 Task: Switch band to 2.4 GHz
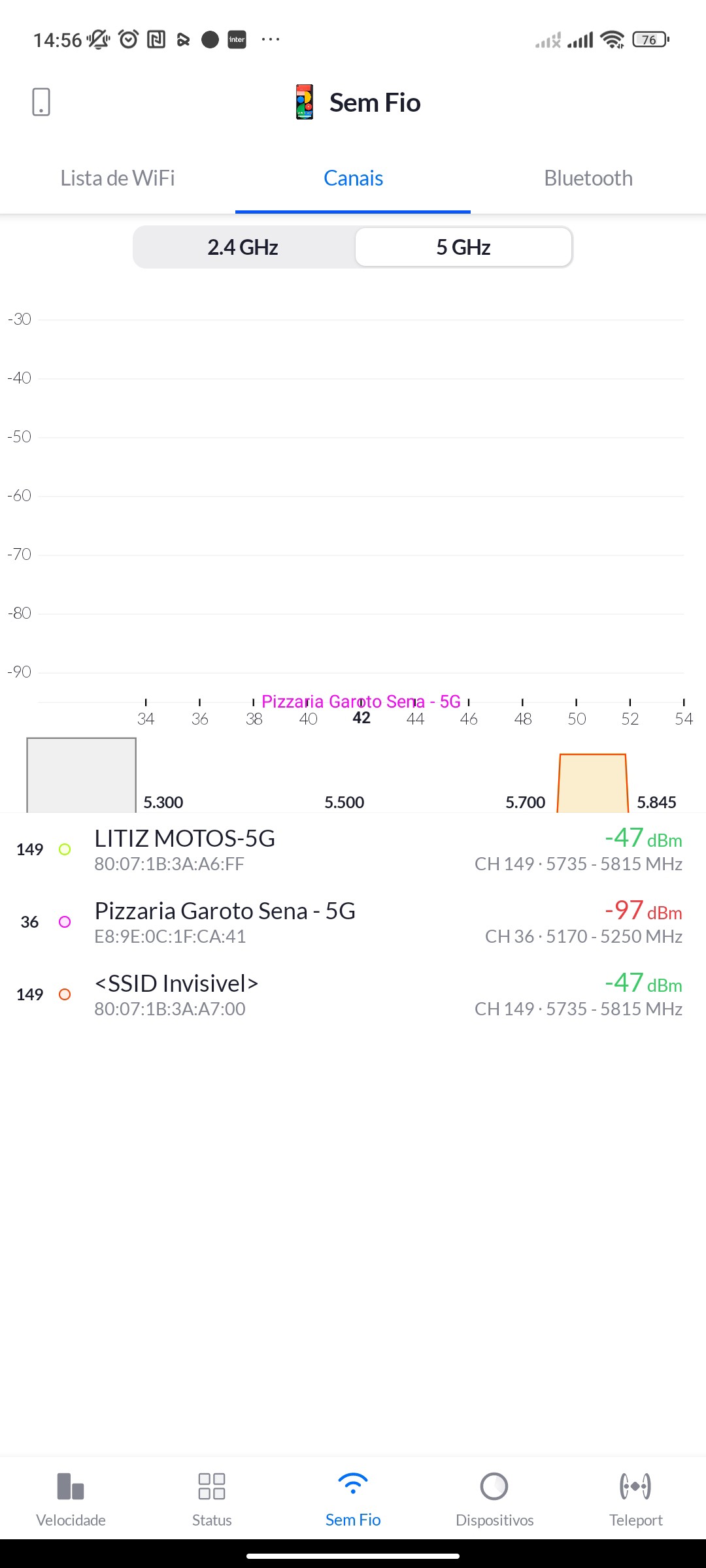tap(243, 248)
